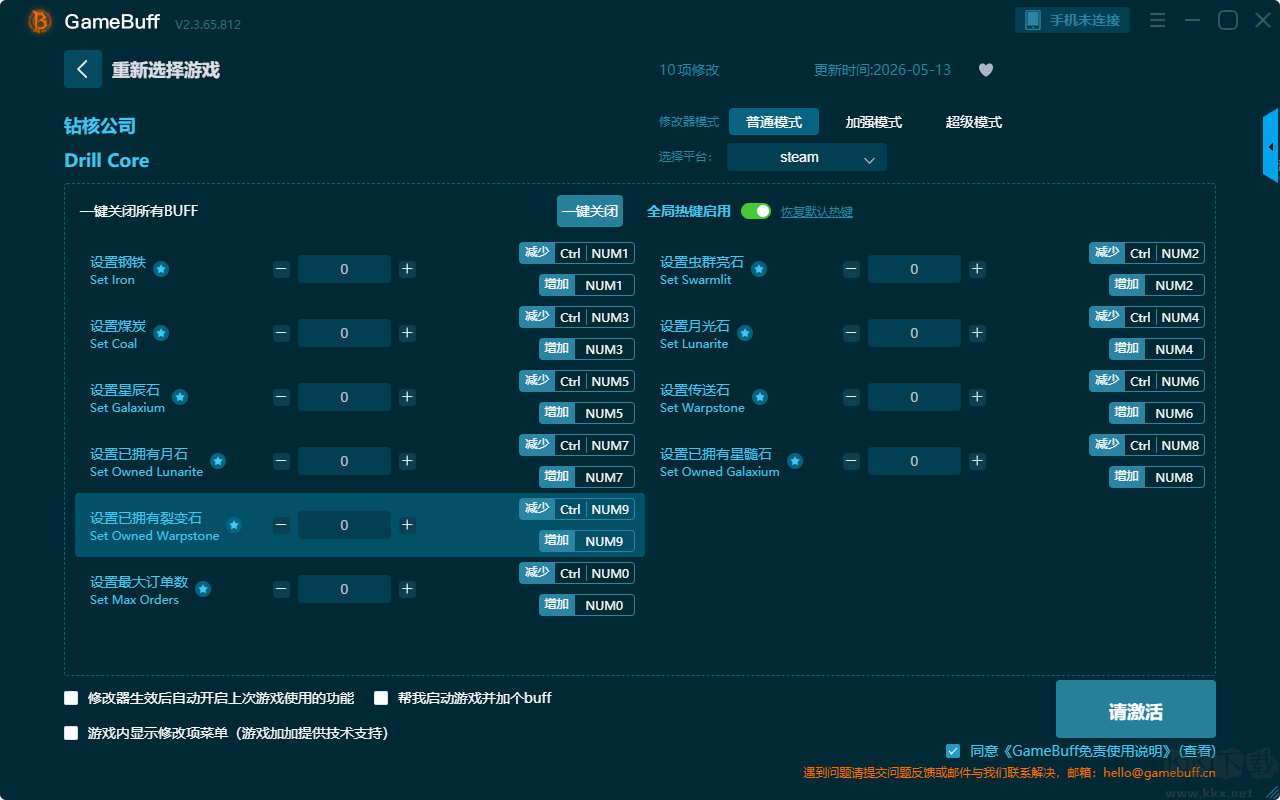Click the 增加 NUM1 hotkey box
Screen dimensions: 1280x800
point(587,285)
